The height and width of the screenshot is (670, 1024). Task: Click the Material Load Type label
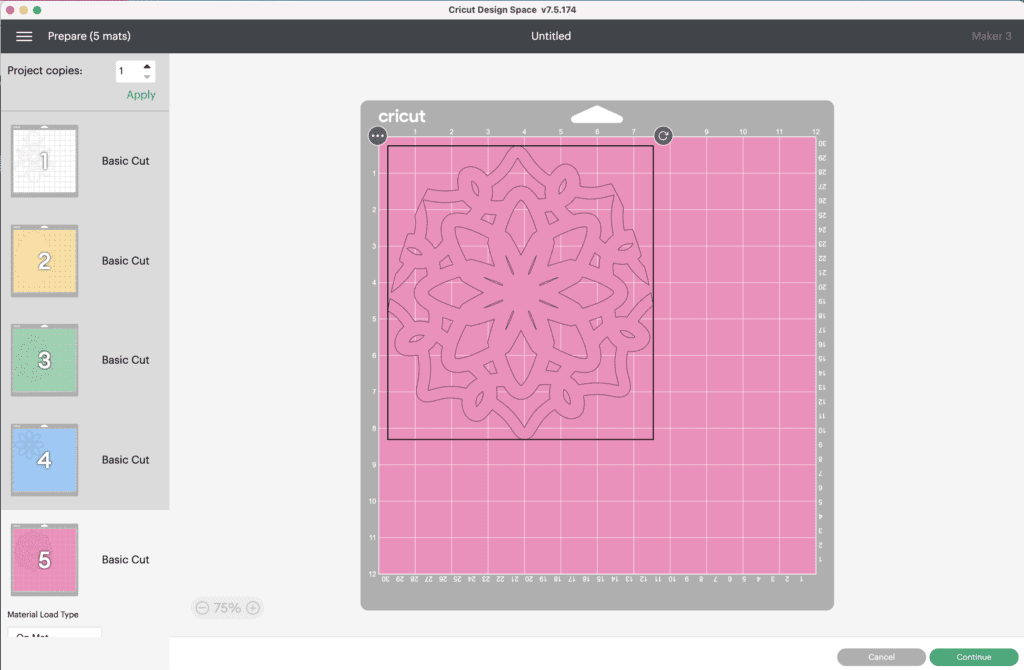43,614
